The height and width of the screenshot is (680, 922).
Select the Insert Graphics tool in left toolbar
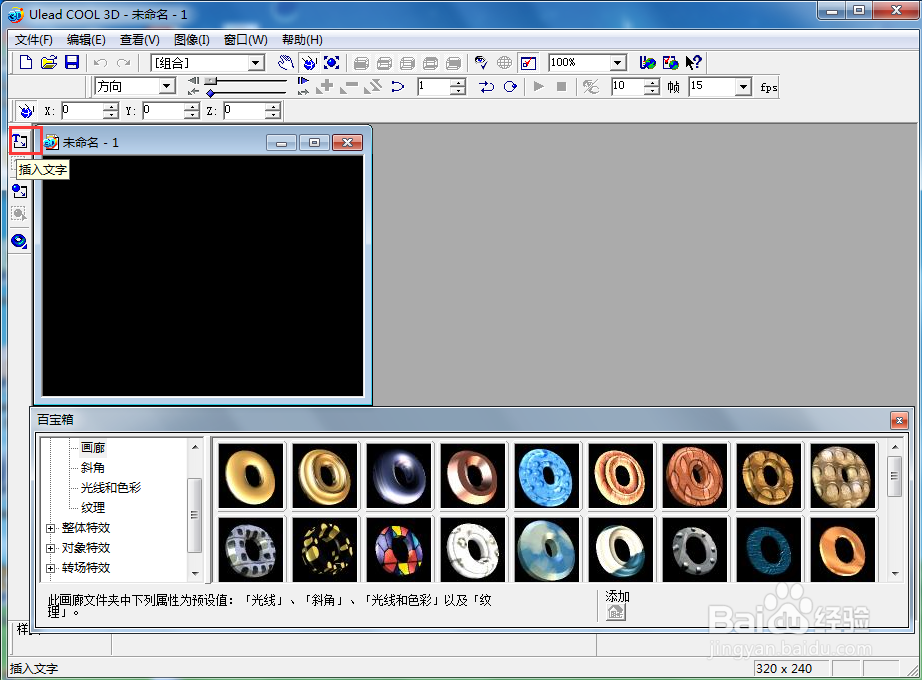pos(19,191)
